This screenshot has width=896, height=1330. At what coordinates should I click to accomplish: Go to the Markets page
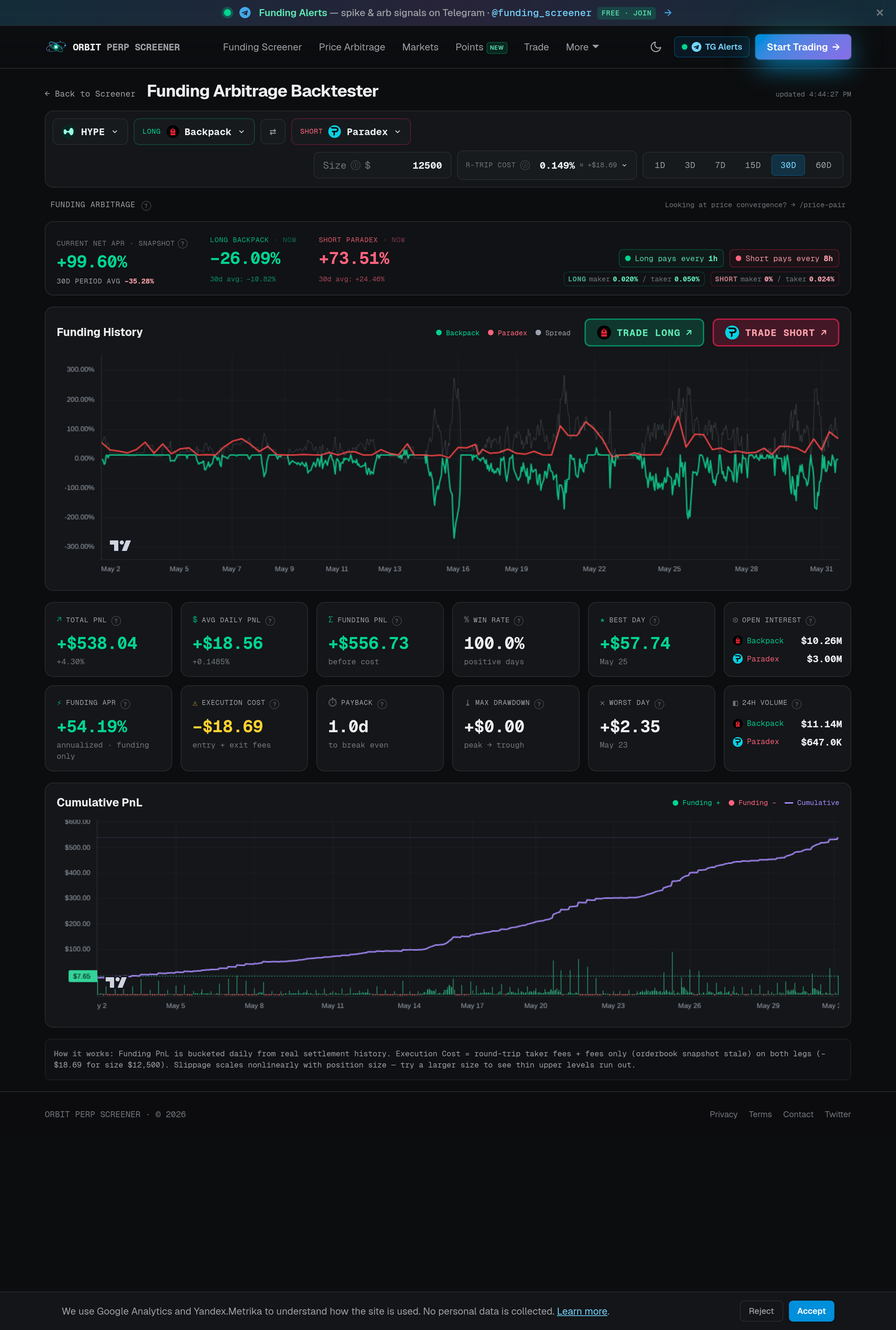point(420,47)
